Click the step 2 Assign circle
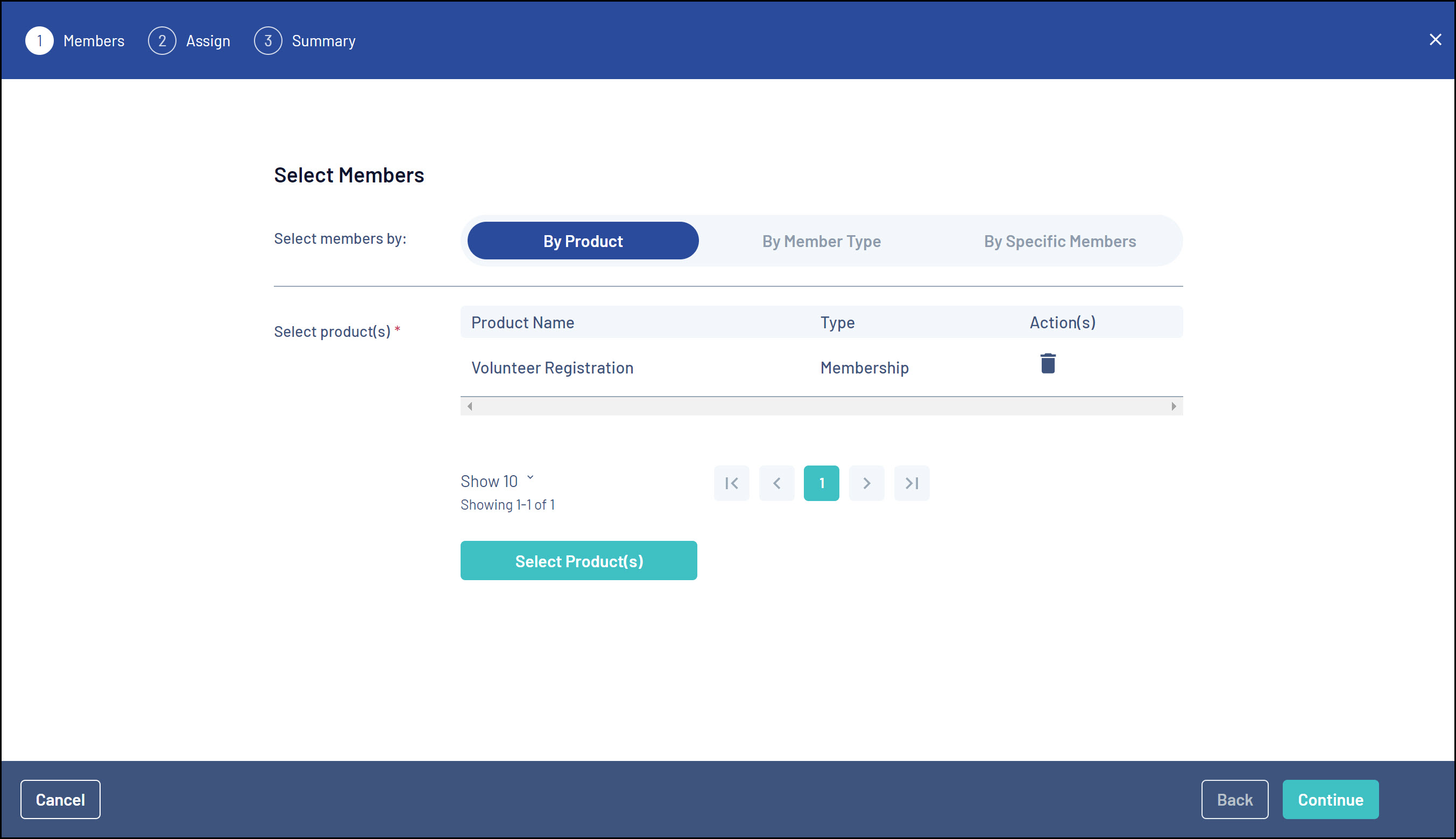This screenshot has width=1456, height=839. pos(162,41)
